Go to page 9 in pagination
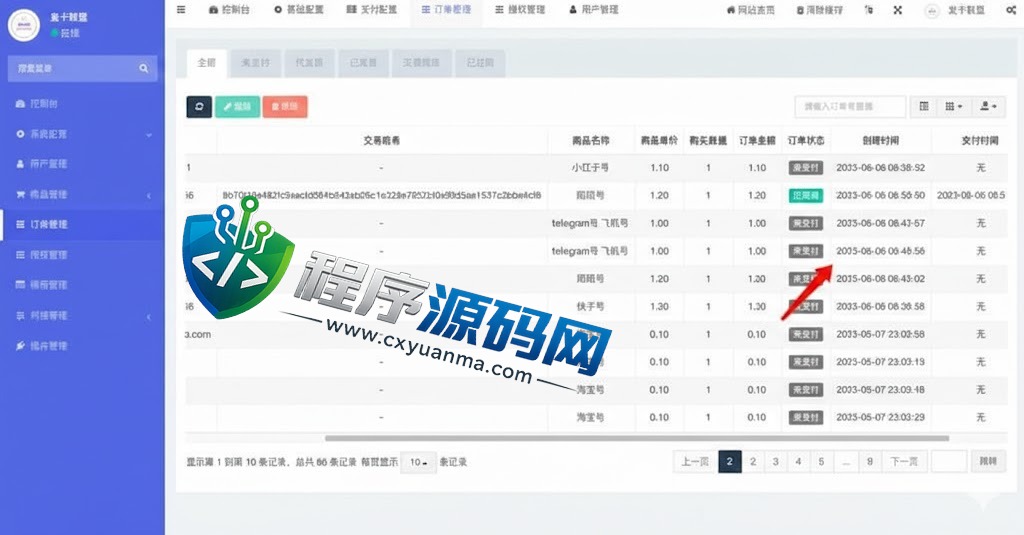The height and width of the screenshot is (535, 1024). point(870,462)
